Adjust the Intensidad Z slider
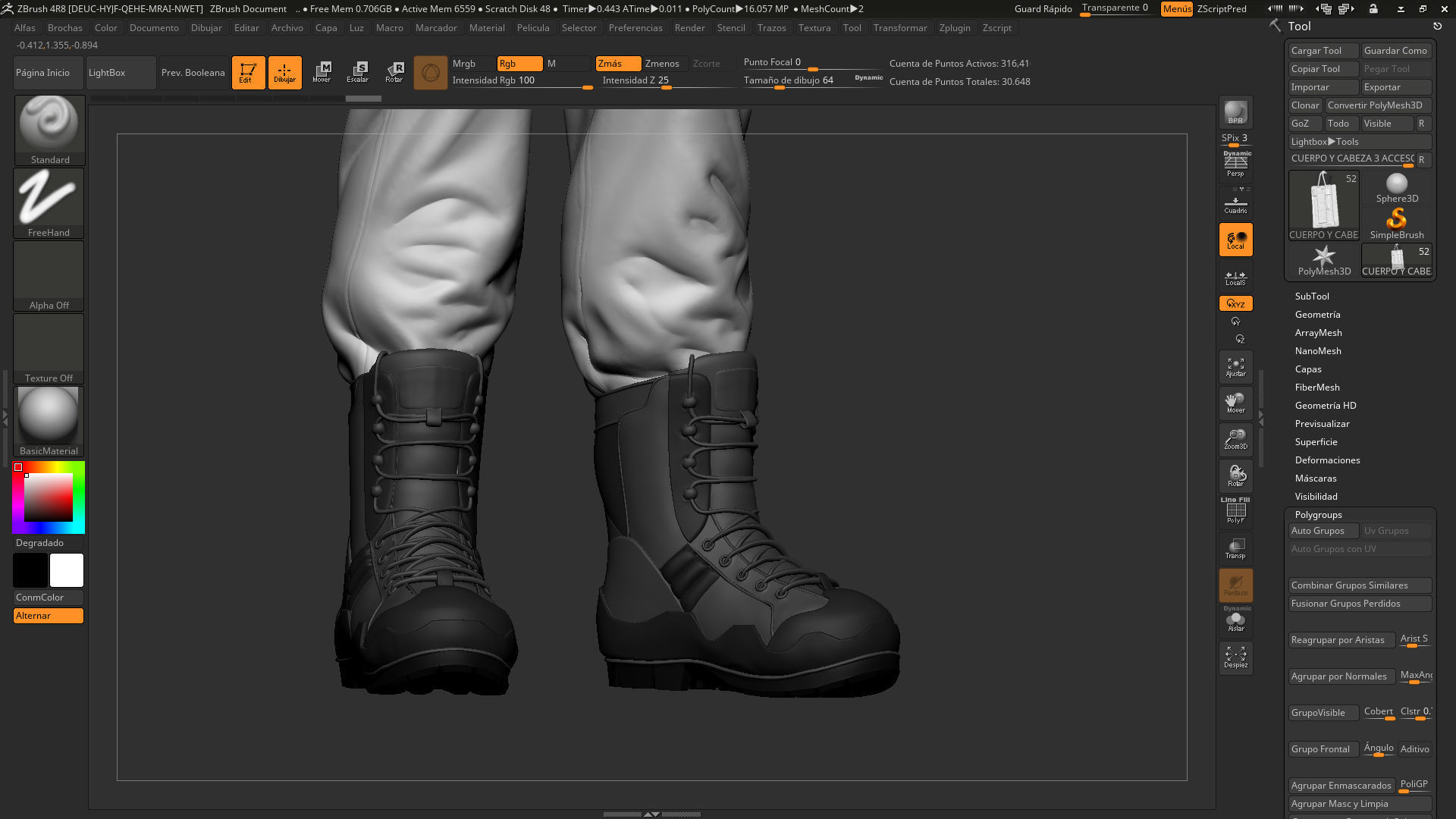 [x=667, y=80]
